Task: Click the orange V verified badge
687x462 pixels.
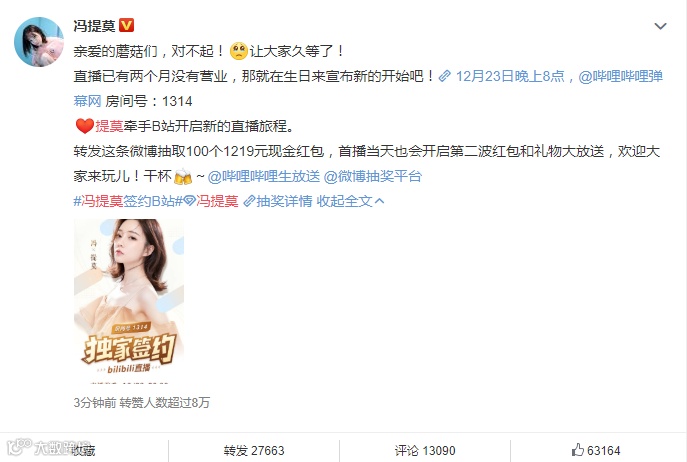Action: (127, 25)
